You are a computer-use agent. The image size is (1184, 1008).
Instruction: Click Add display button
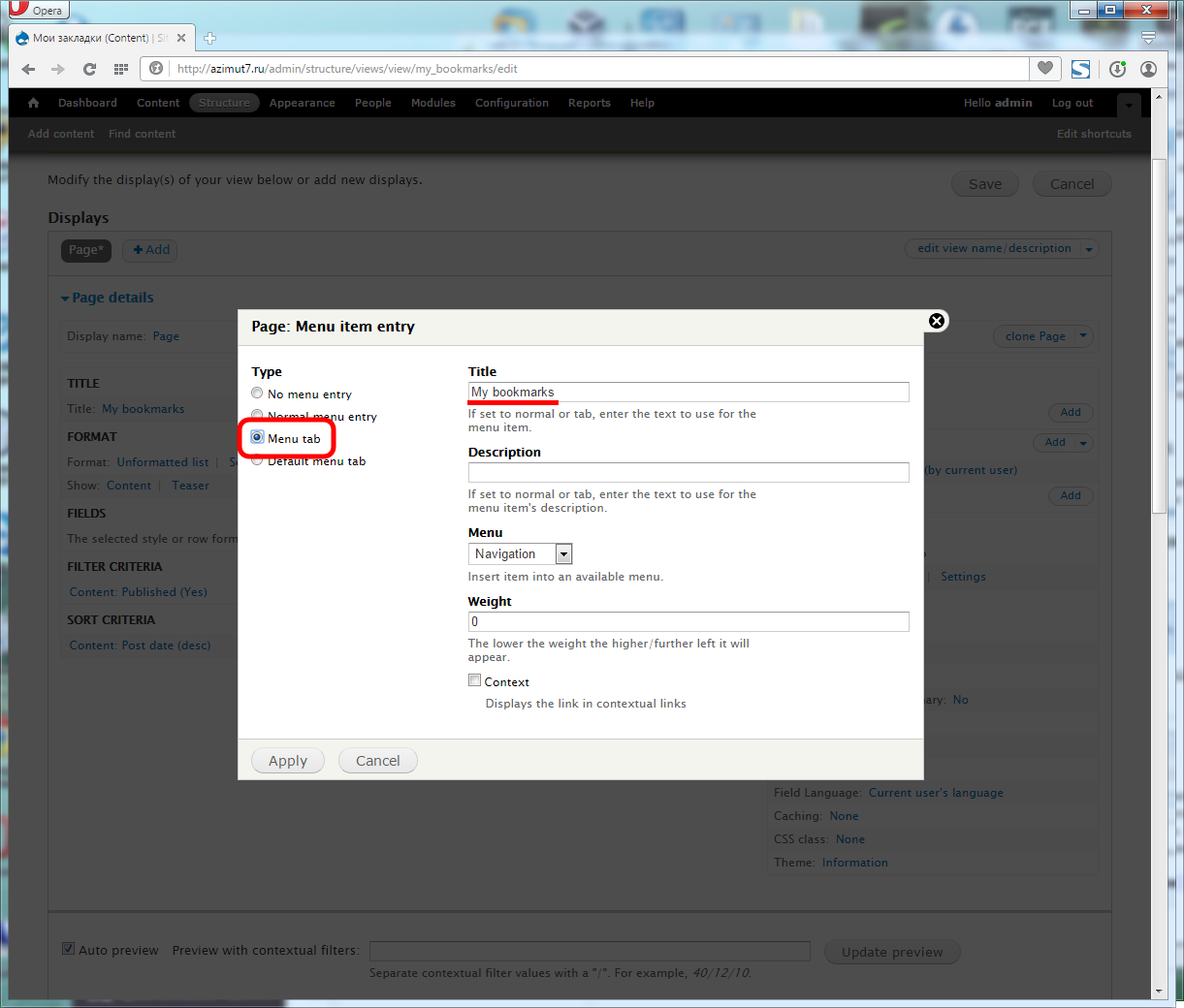(x=150, y=250)
